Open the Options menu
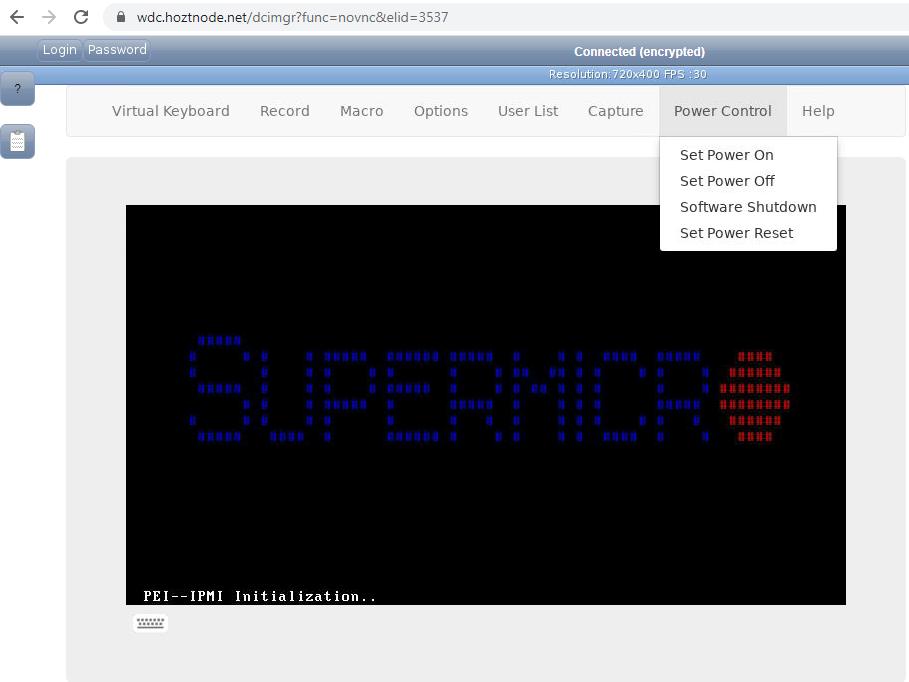Screen dimensions: 909x682 click(x=441, y=111)
